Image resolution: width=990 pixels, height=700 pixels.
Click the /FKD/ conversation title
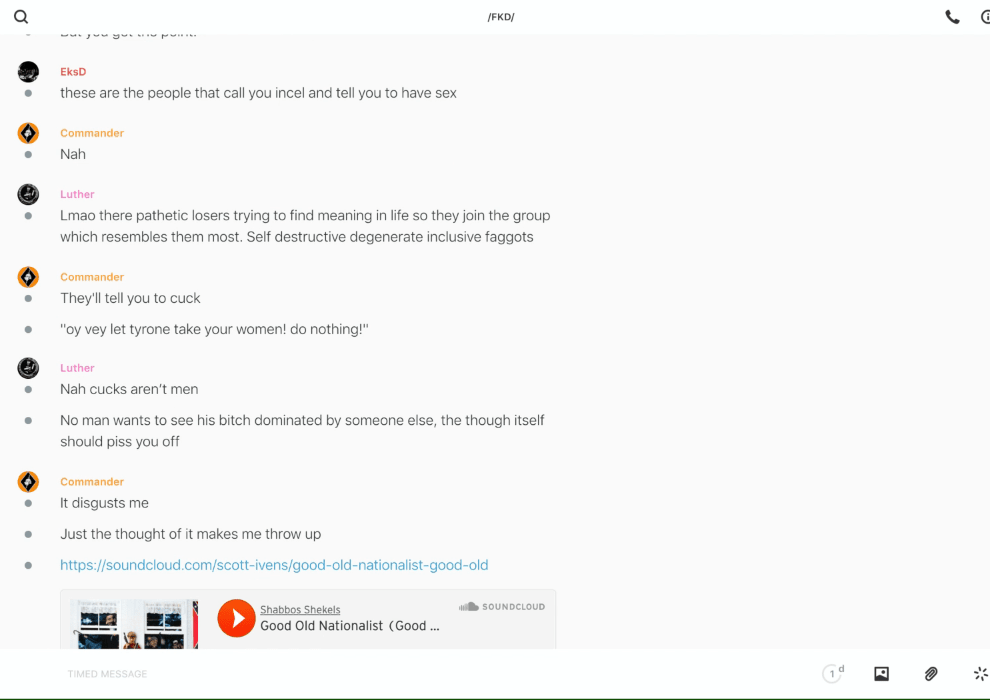[501, 17]
